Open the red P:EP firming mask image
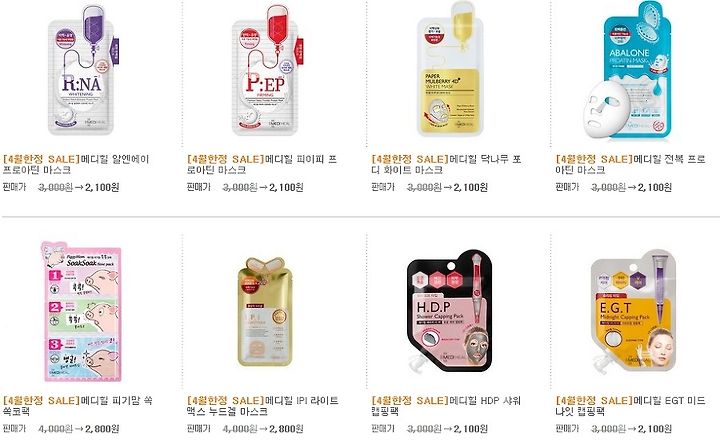This screenshot has width=720, height=448. point(266,70)
